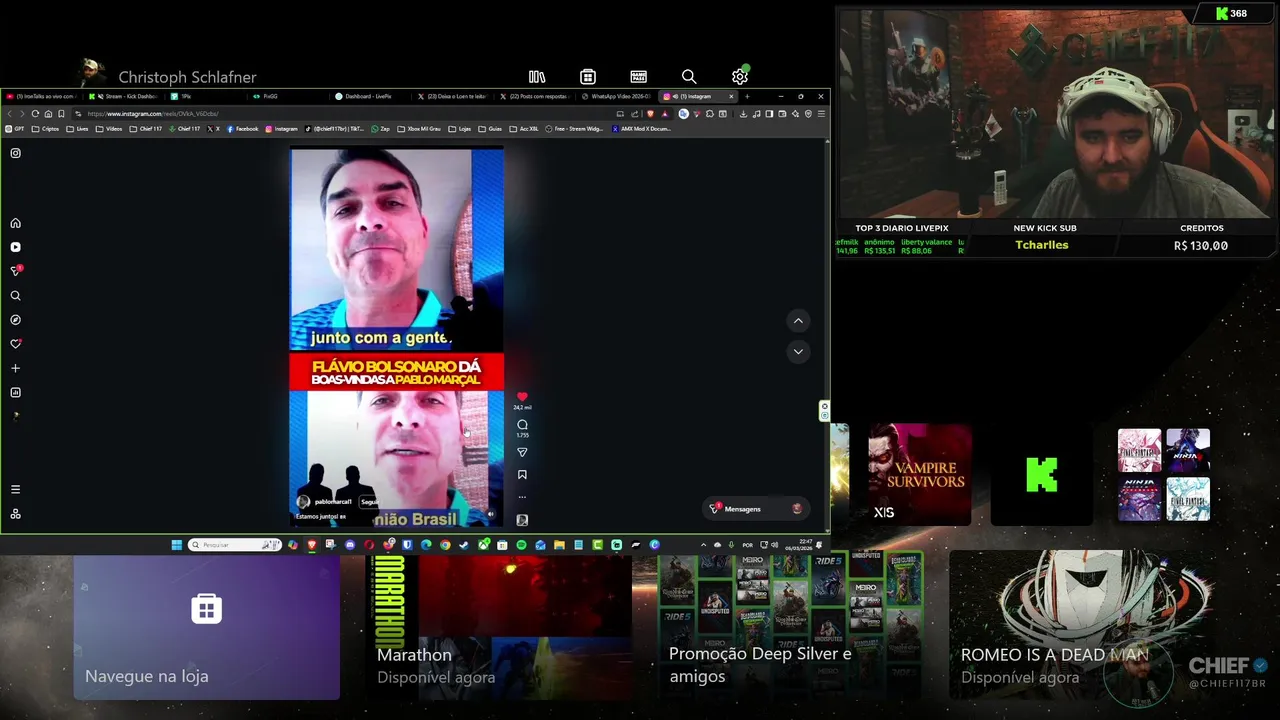
Task: Open Xbox library icon in top bar
Action: pyautogui.click(x=537, y=77)
